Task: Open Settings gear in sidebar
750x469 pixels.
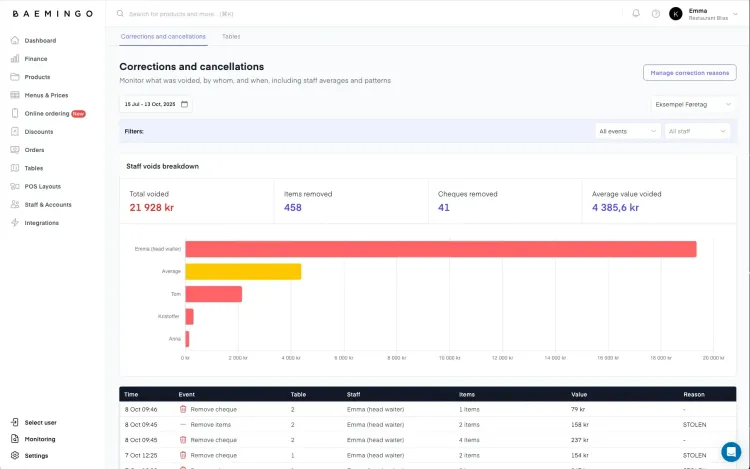Action: coord(15,456)
